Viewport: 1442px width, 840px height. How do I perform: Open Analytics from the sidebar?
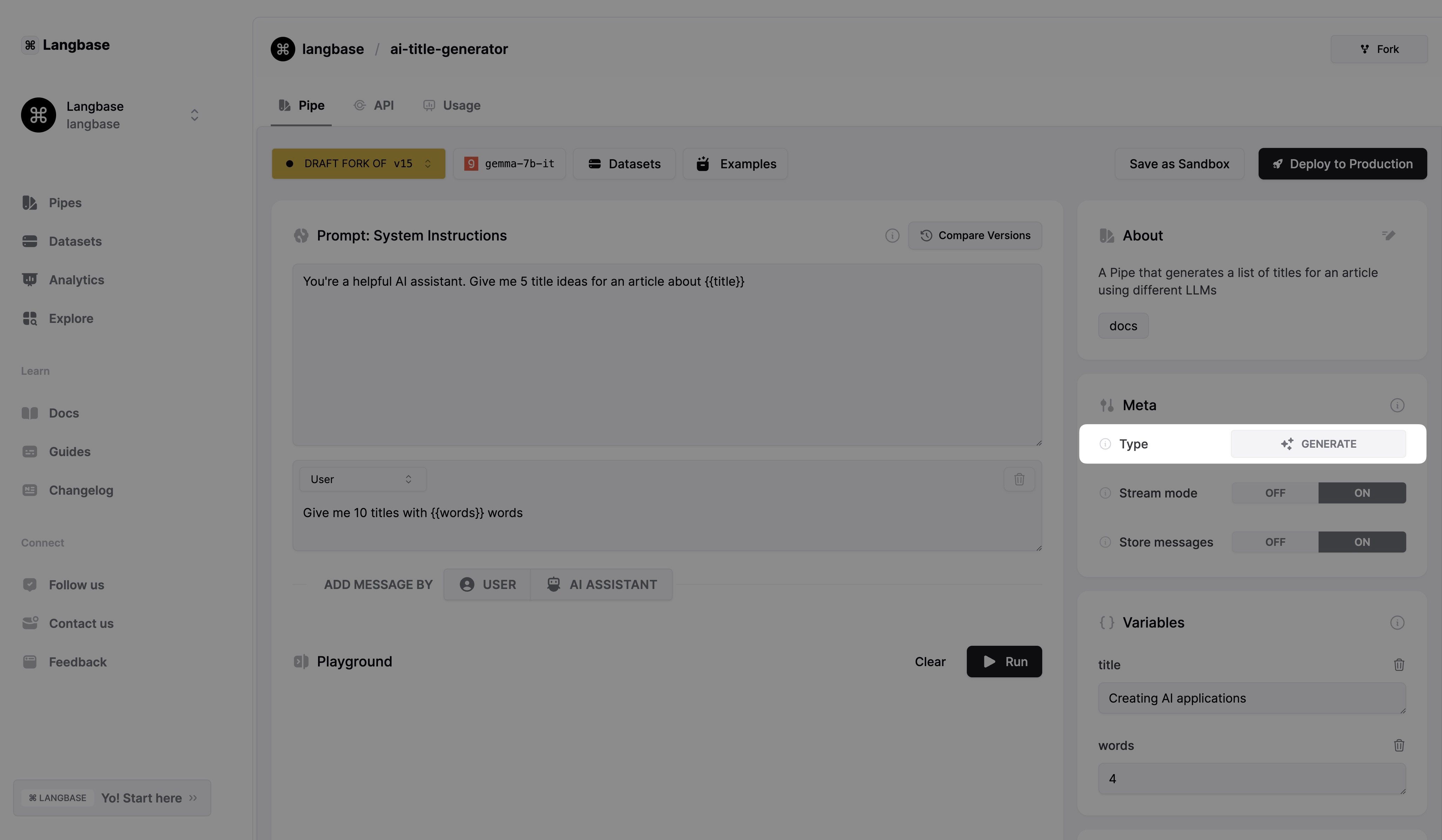[x=76, y=280]
